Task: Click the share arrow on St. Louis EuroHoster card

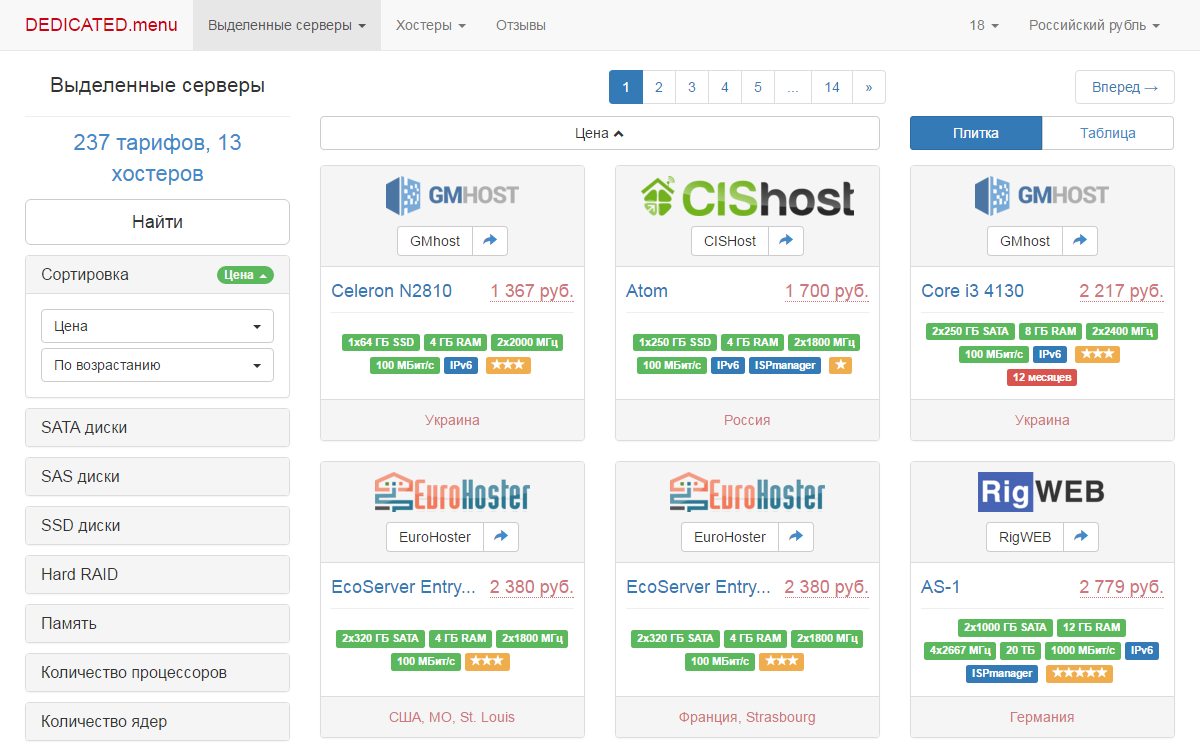Action: pyautogui.click(x=501, y=537)
